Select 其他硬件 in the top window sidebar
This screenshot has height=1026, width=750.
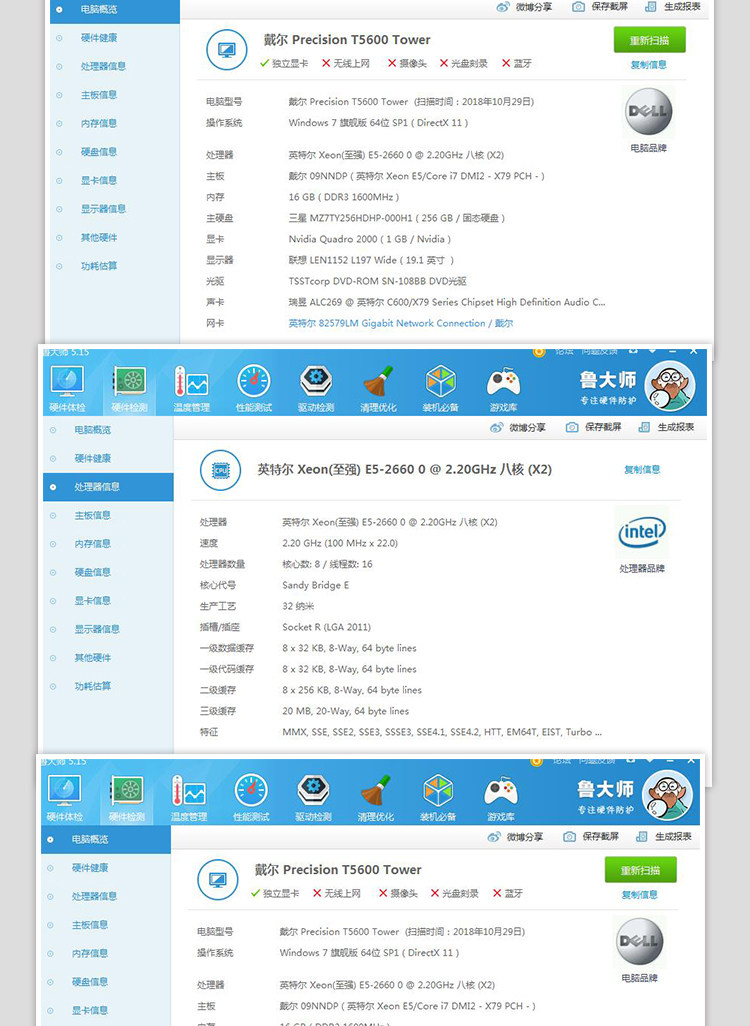click(x=115, y=238)
